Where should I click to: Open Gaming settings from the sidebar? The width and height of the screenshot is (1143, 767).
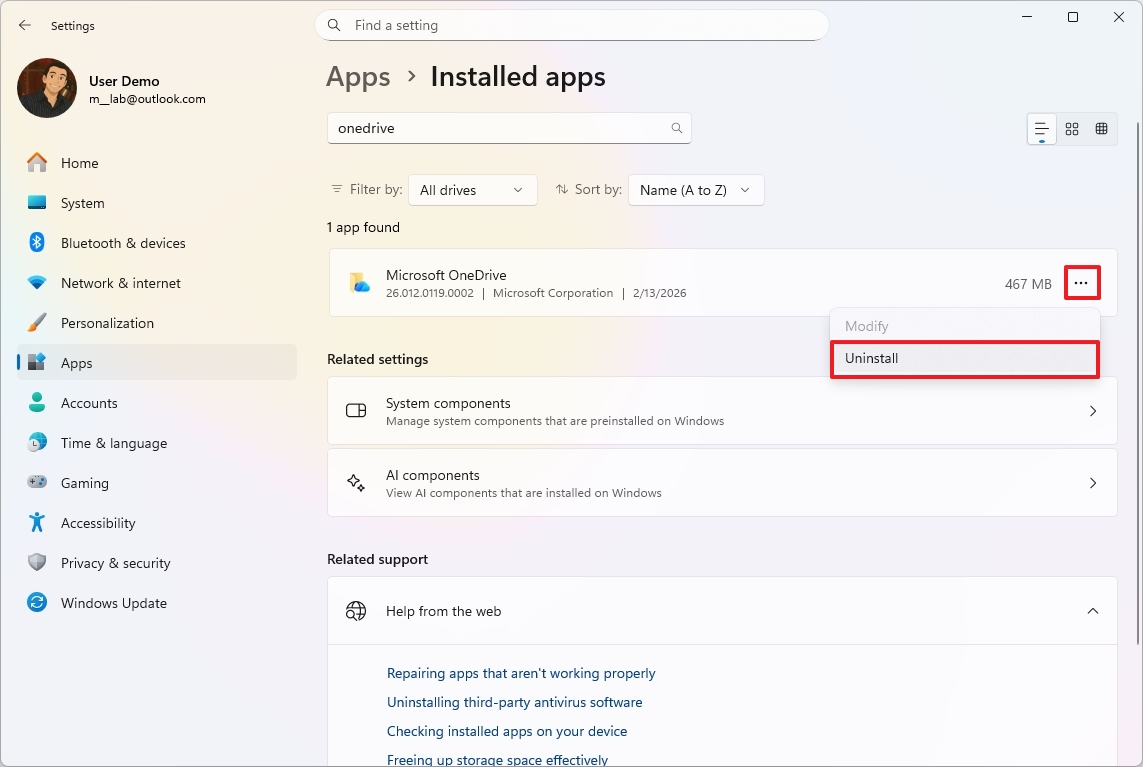click(x=85, y=482)
